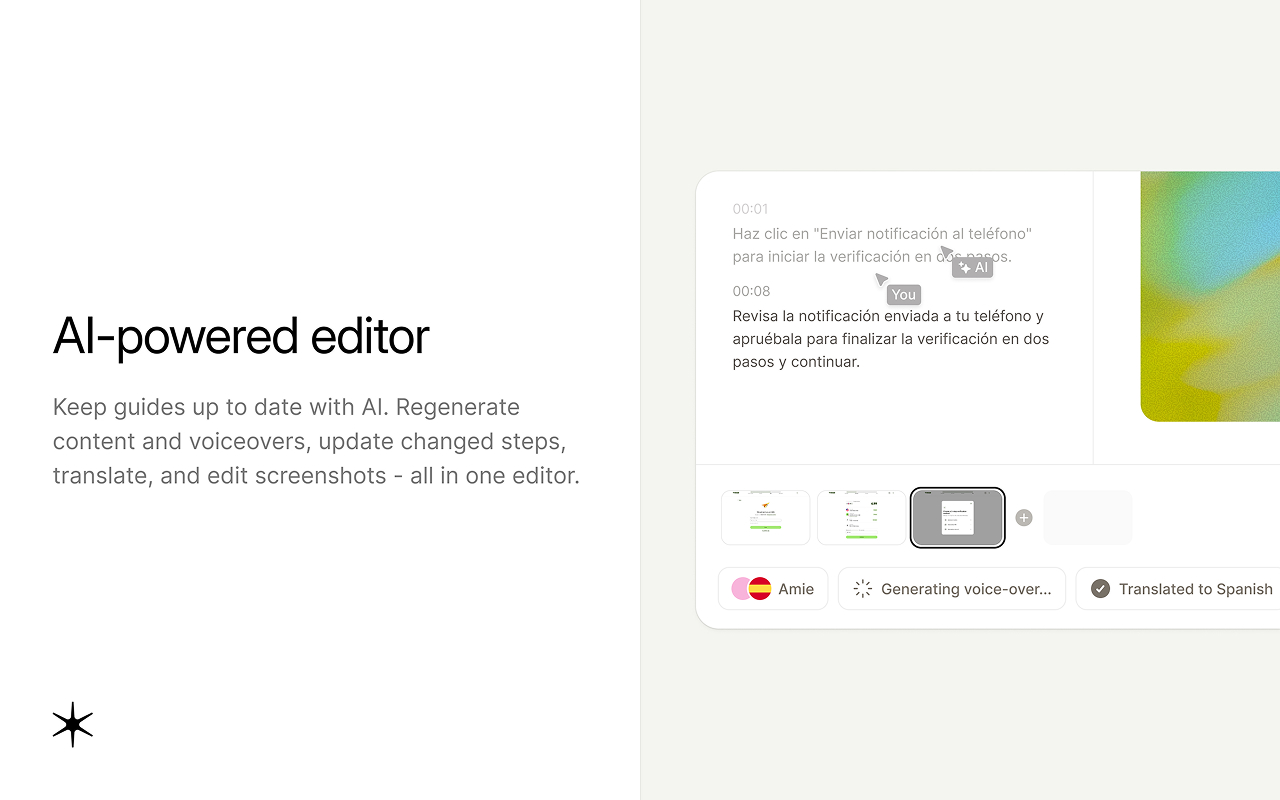This screenshot has width=1280, height=800.
Task: Click the Translated to Spanish button
Action: tap(1178, 589)
